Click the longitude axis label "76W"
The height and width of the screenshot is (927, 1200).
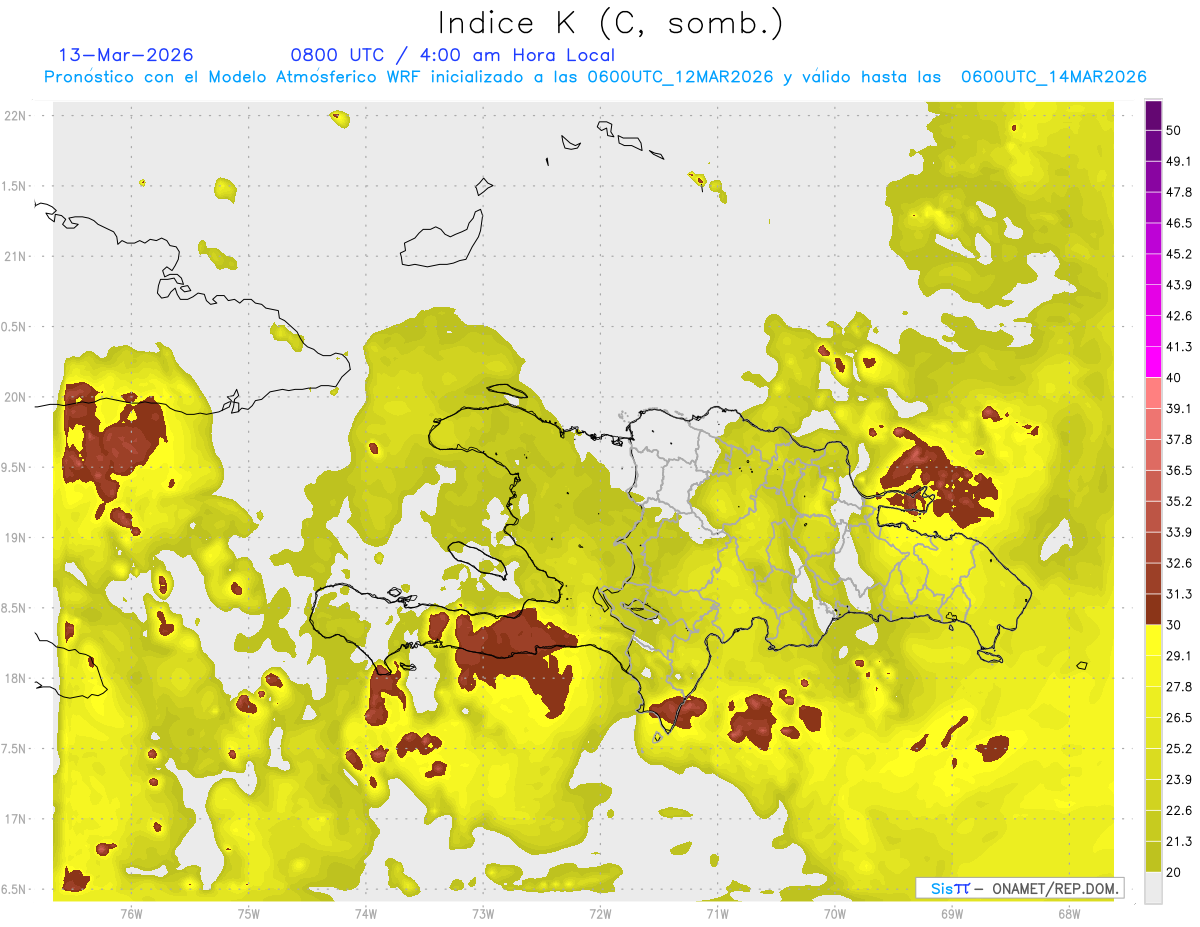[x=131, y=913]
